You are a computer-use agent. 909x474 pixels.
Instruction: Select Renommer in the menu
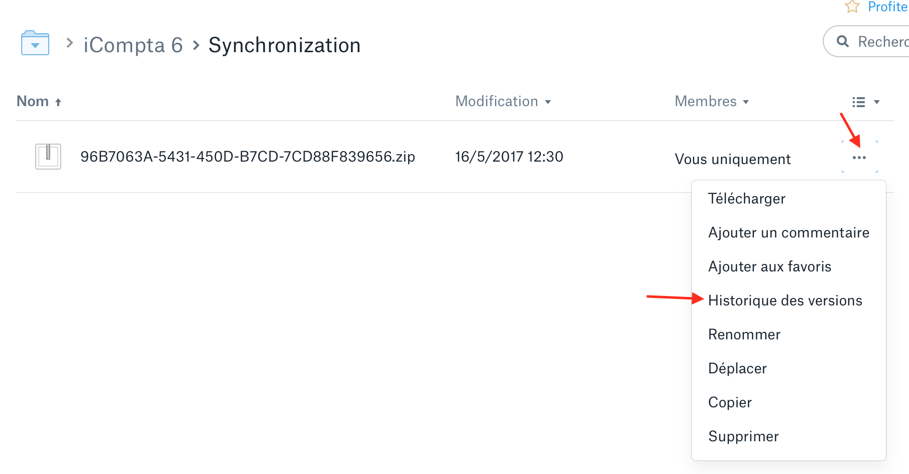click(744, 334)
